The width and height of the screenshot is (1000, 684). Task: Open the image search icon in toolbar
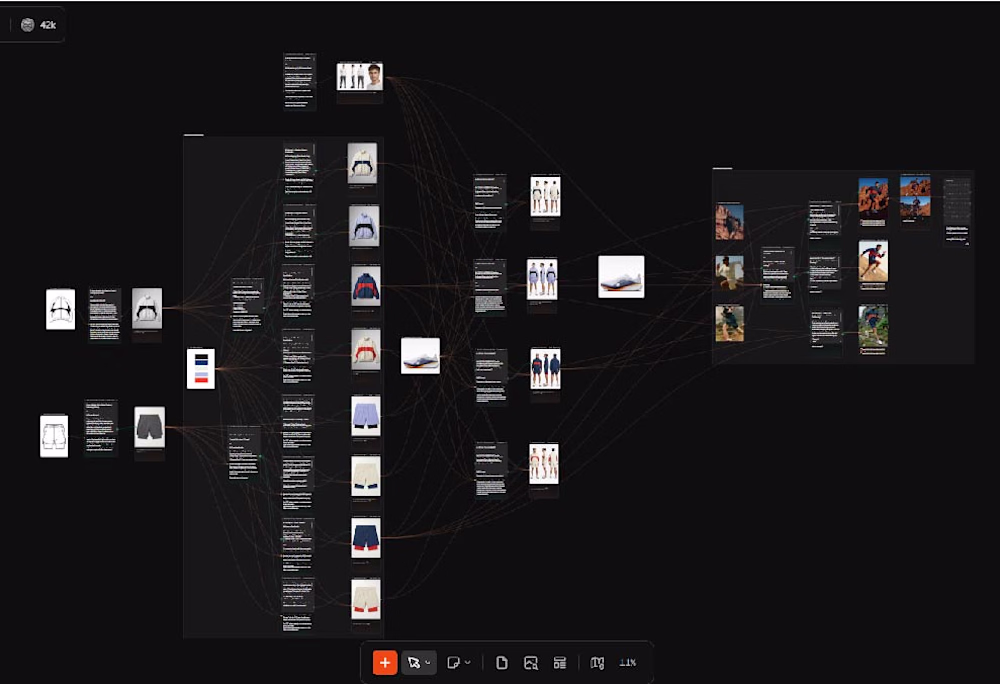pyautogui.click(x=531, y=663)
